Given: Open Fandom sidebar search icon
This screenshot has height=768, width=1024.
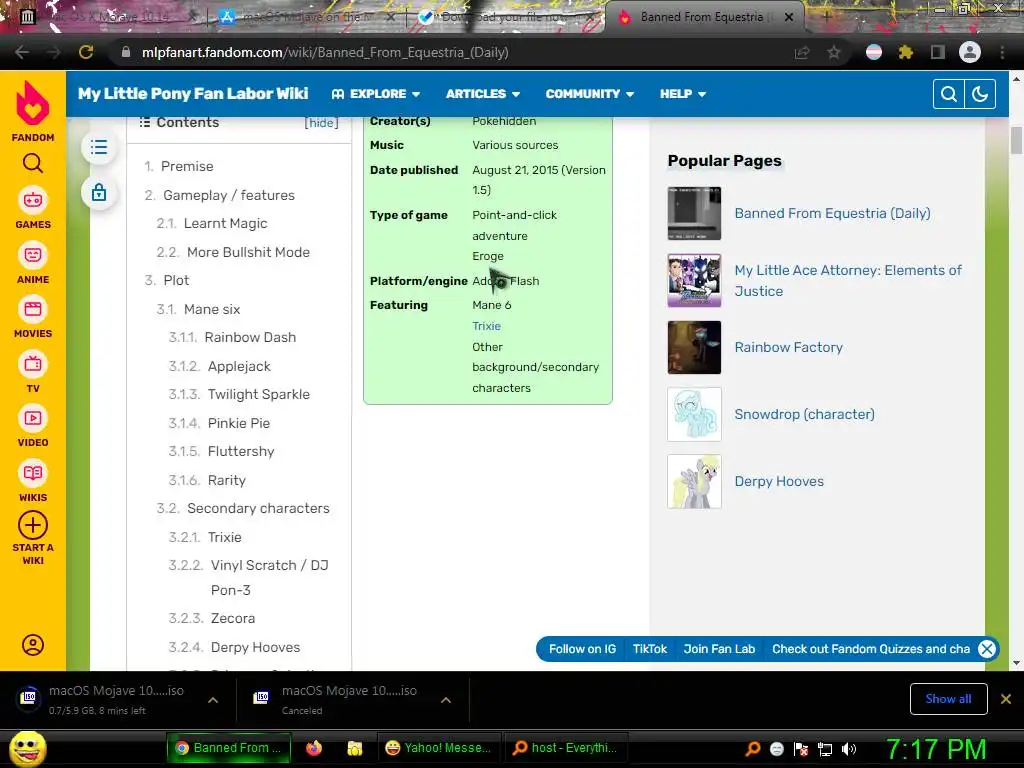Looking at the screenshot, I should pyautogui.click(x=33, y=163).
